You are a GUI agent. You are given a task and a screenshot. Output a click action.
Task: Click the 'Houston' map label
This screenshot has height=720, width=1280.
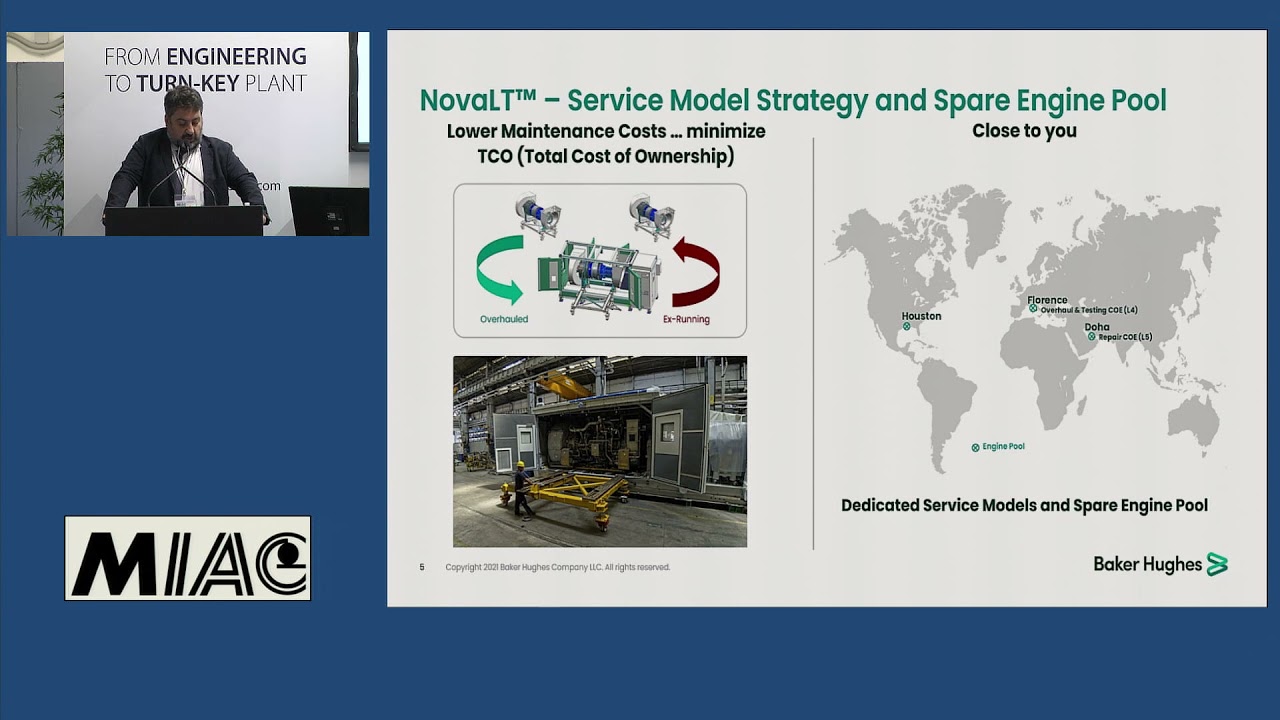click(921, 316)
